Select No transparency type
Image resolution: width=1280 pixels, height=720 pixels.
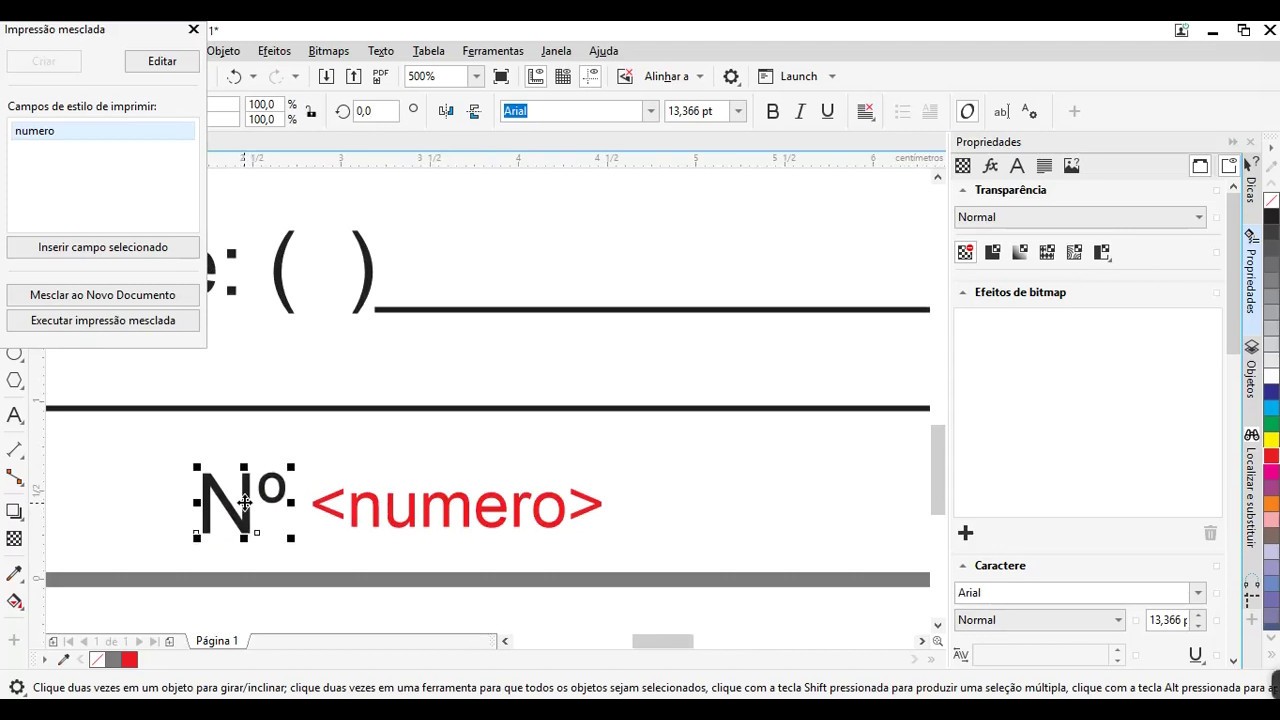965,252
